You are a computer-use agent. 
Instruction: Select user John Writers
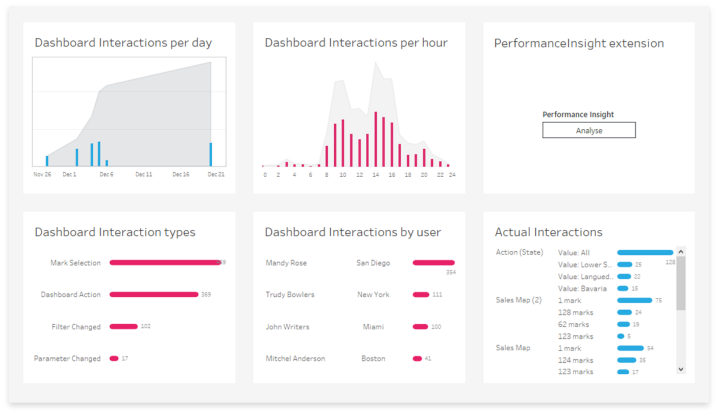coord(288,327)
